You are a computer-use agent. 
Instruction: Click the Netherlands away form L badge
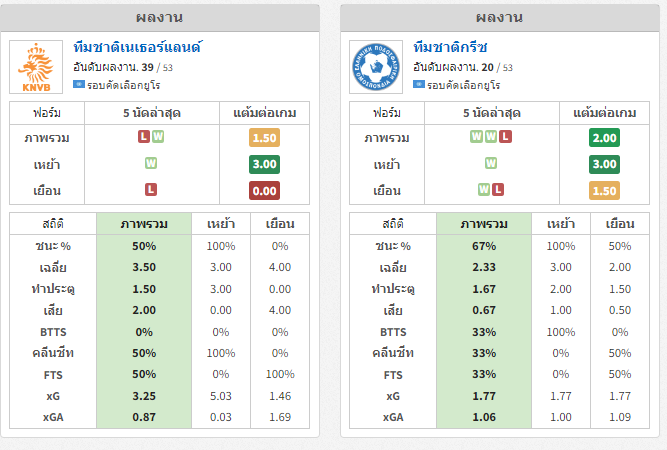pyautogui.click(x=151, y=189)
